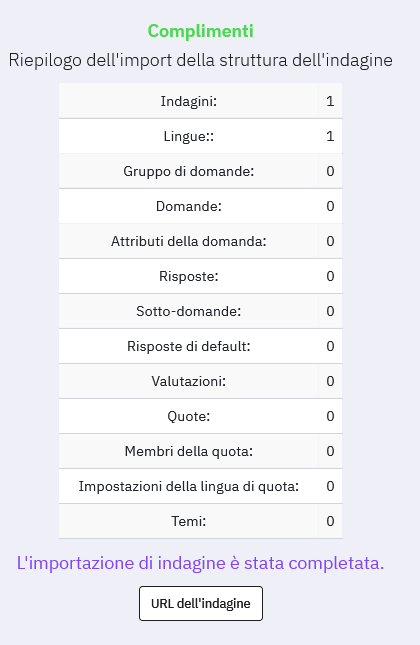Click the Temi count value
The image size is (420, 645).
pos(330,521)
